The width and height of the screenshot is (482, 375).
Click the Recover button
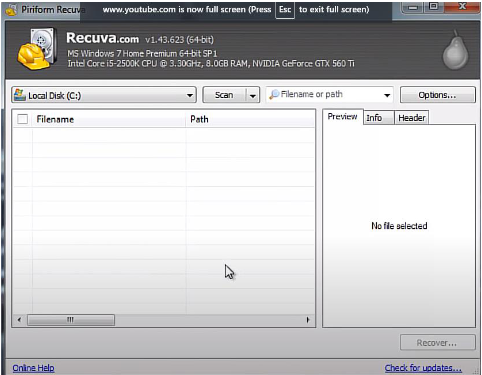point(437,343)
